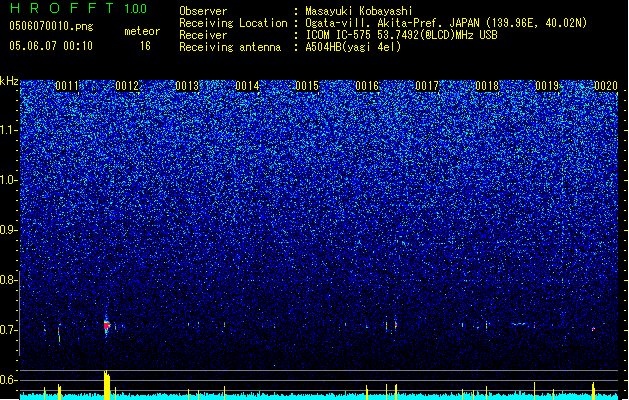Click the 1.1 kHz axis tick label
Image resolution: width=629 pixels, height=400 pixels.
(9, 130)
